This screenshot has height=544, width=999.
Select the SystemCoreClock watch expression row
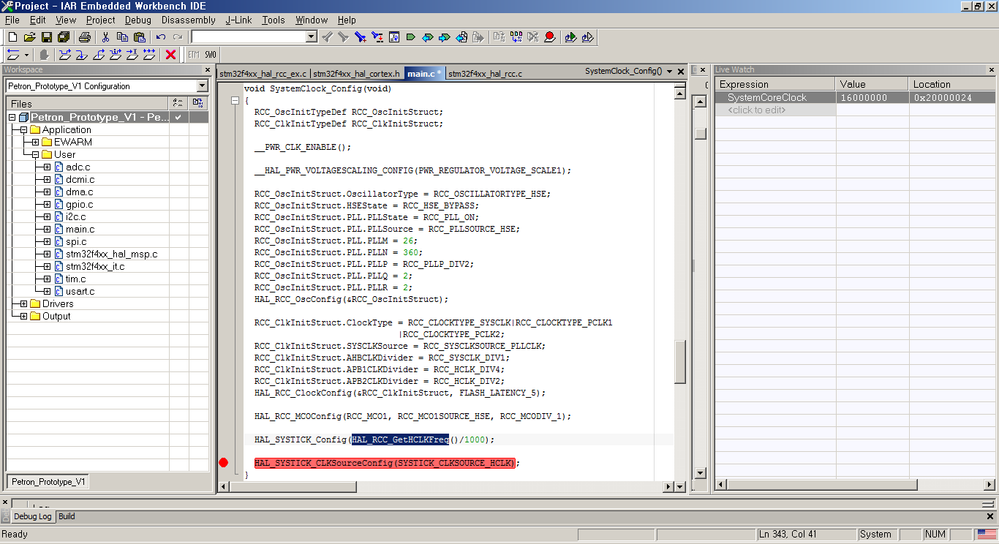click(854, 97)
